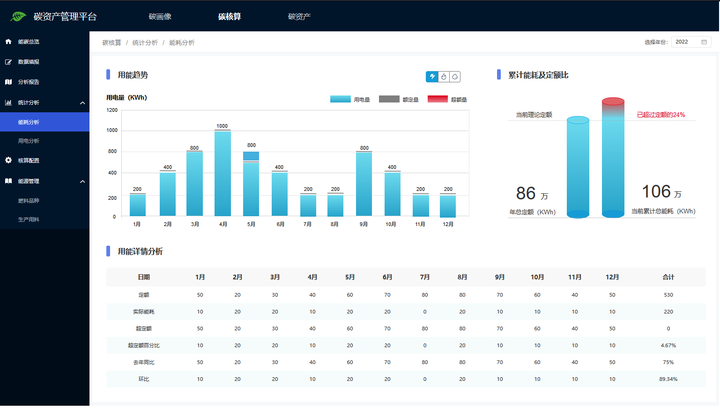
Task: Click the home icon in the sidebar
Action: coord(8,42)
